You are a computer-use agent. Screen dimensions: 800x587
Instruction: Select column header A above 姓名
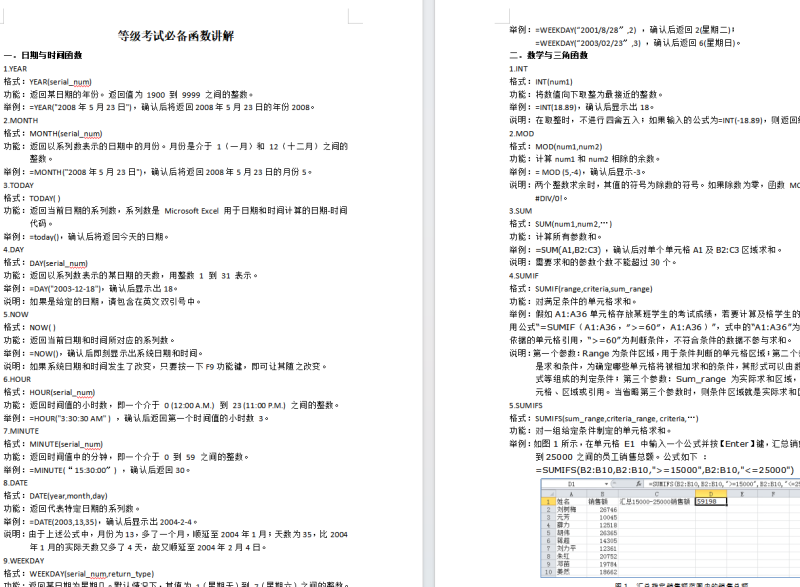[570, 494]
